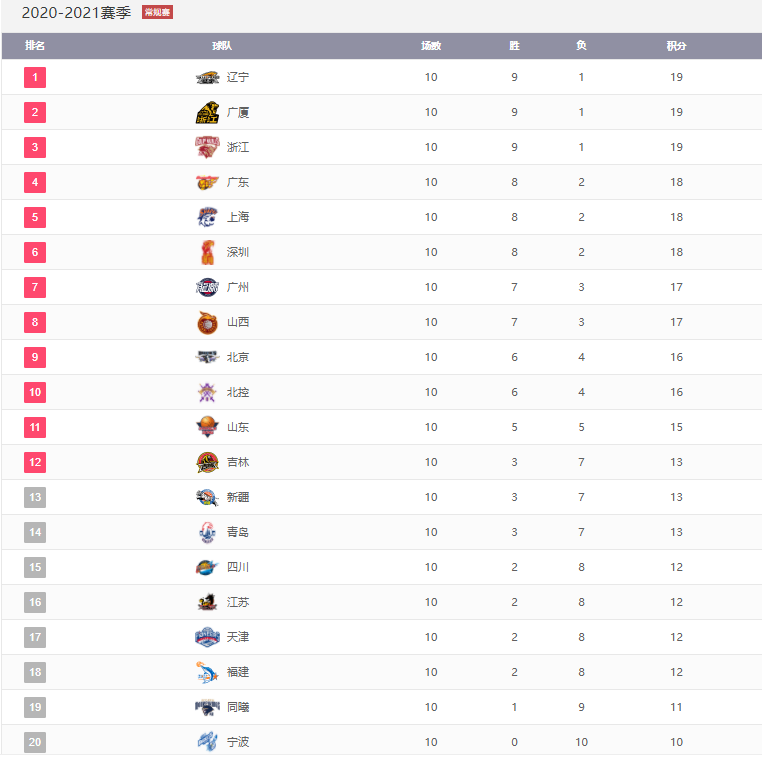Screen dimensions: 762x763
Task: Open the 广州 team link
Action: point(238,287)
